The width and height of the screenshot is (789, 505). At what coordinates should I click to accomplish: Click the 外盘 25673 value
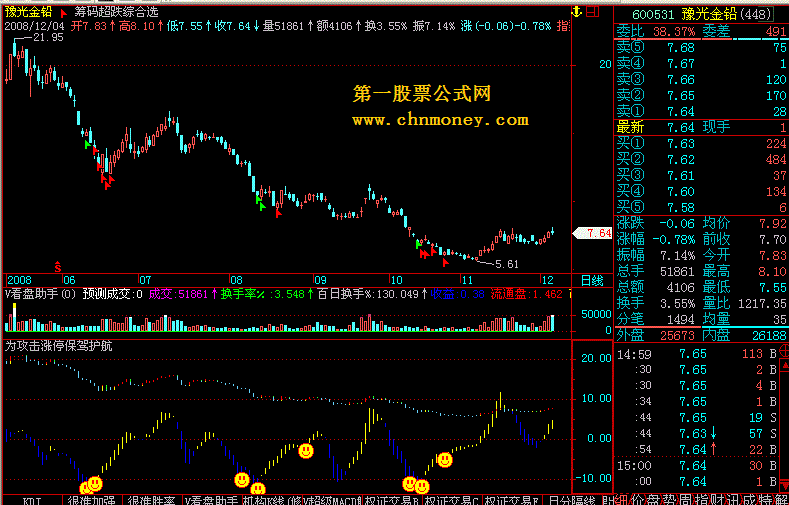677,335
